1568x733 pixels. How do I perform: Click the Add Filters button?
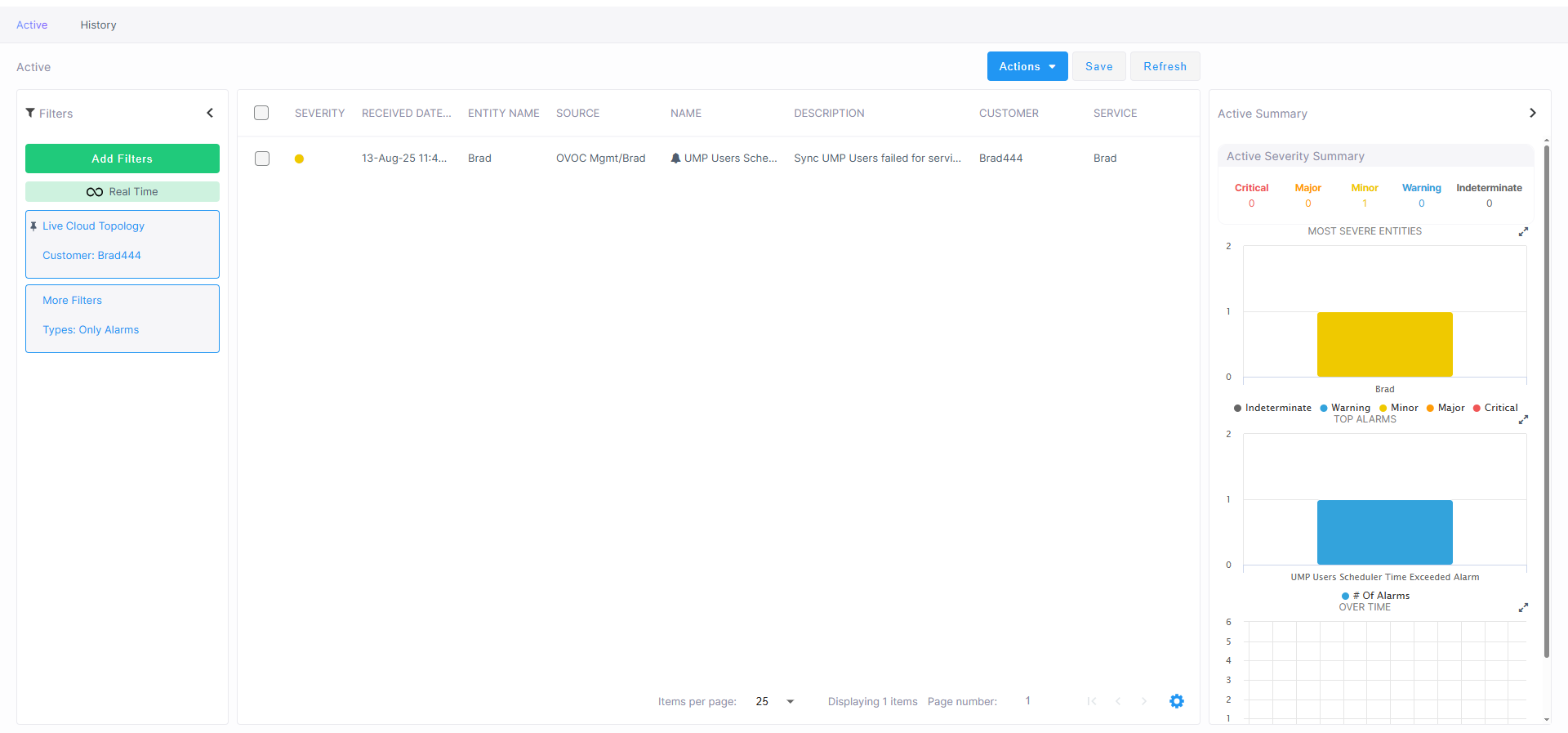pyautogui.click(x=122, y=159)
